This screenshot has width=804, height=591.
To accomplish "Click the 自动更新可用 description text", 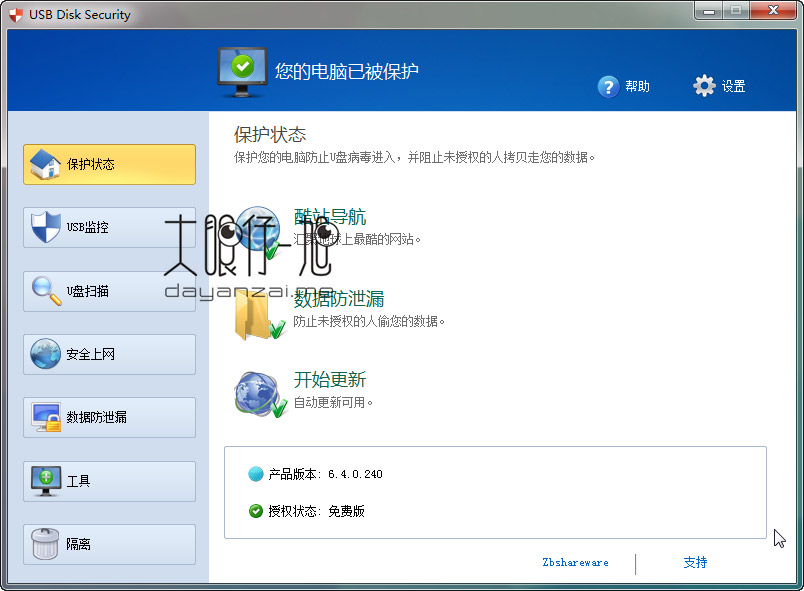I will click(333, 402).
